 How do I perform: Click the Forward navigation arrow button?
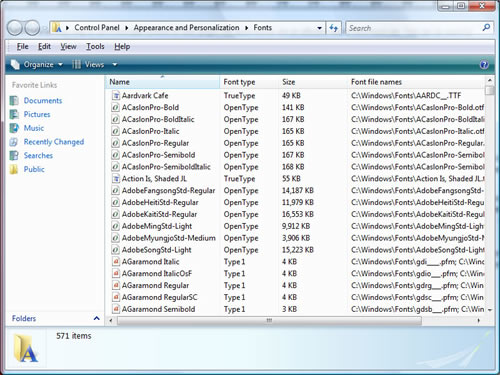click(32, 28)
